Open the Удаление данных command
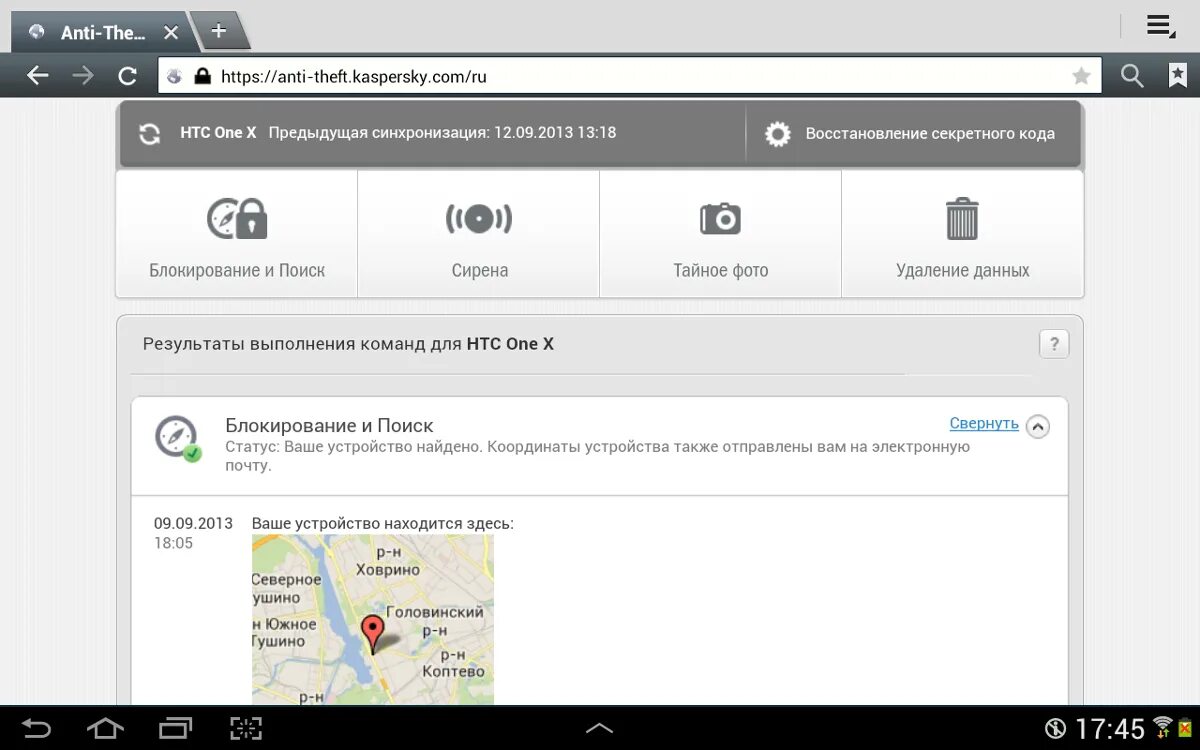 click(x=963, y=234)
